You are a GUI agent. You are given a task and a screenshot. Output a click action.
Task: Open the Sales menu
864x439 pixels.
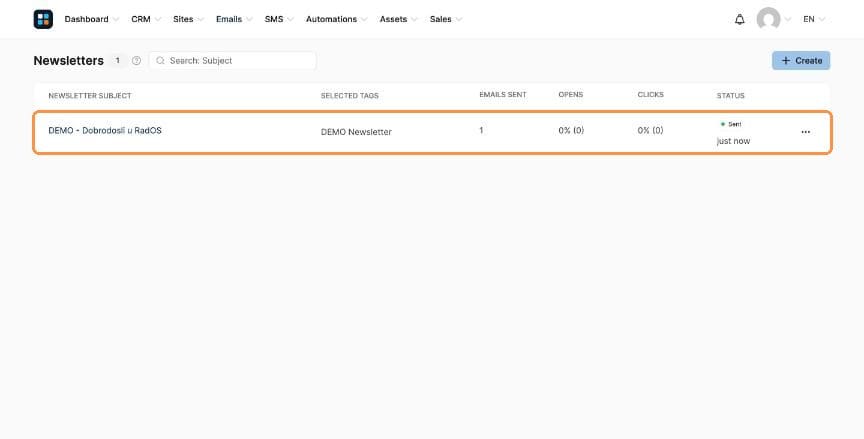coord(445,19)
